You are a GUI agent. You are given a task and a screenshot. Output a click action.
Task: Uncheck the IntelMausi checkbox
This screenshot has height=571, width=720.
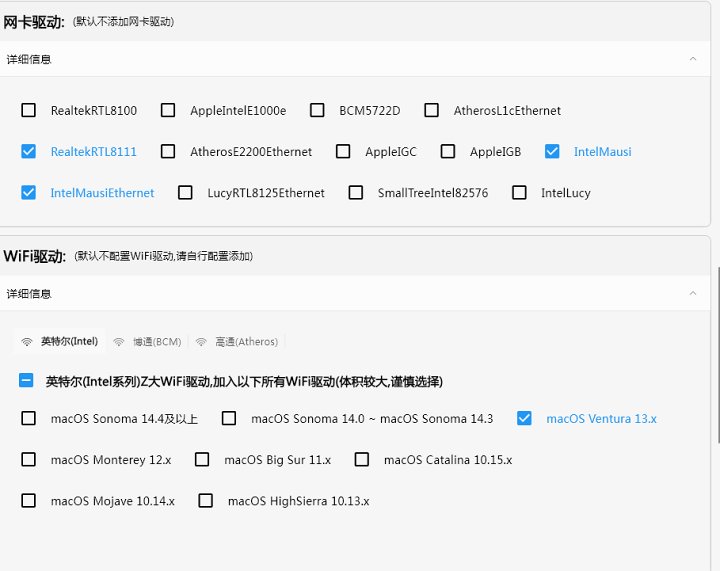552,152
